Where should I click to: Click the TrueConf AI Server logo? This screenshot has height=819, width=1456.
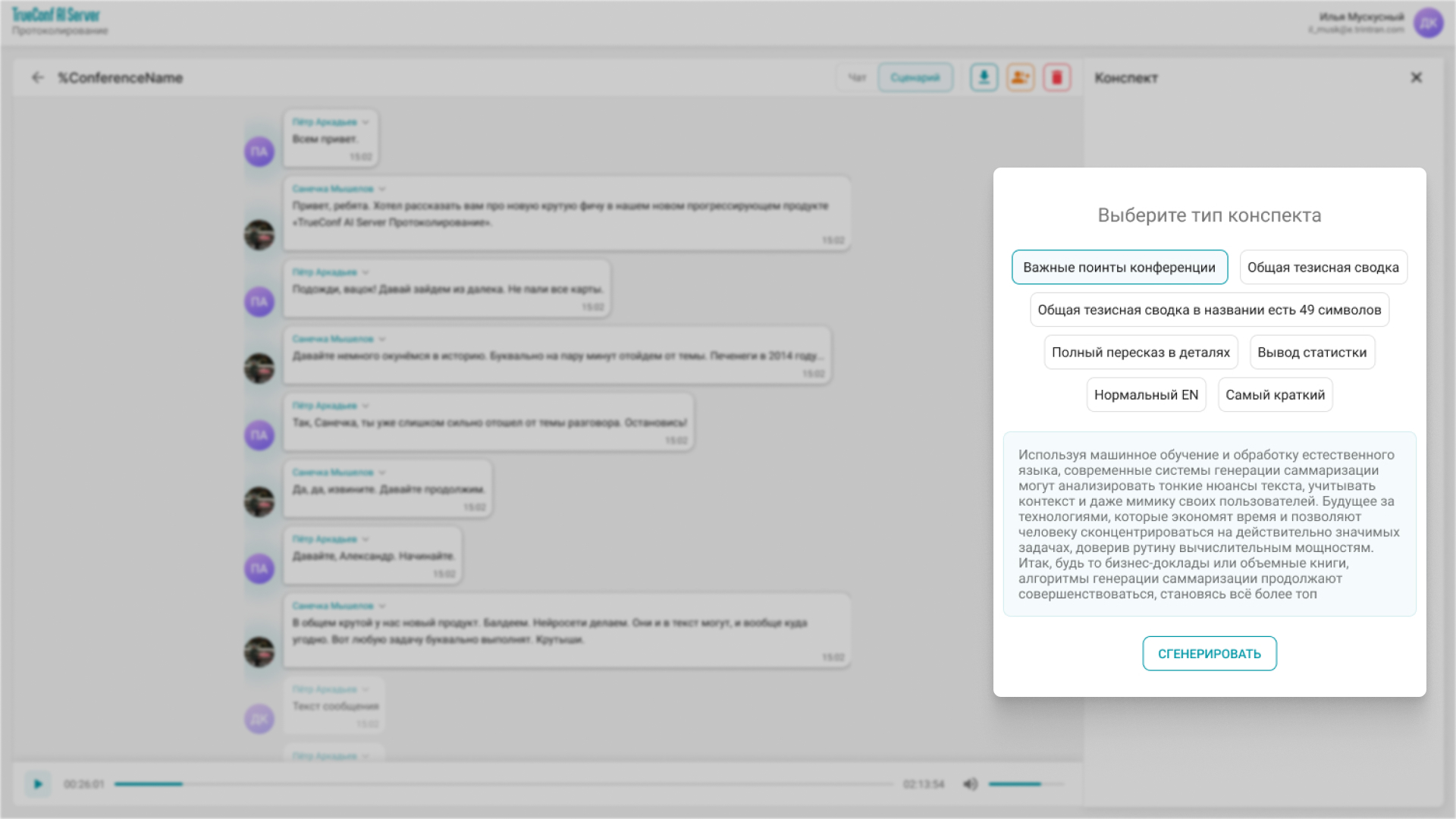coord(56,15)
